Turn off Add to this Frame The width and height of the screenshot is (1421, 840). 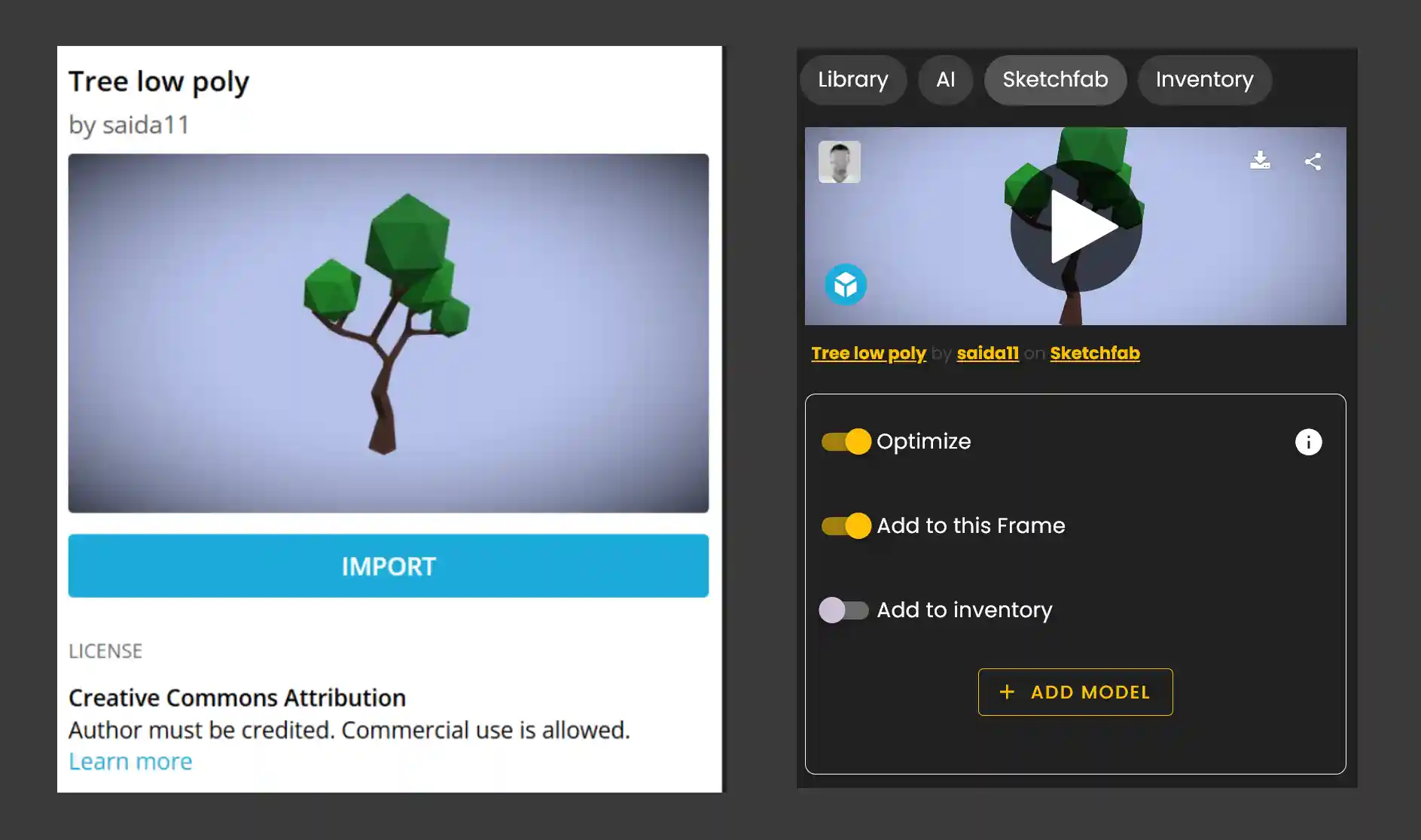coord(846,525)
